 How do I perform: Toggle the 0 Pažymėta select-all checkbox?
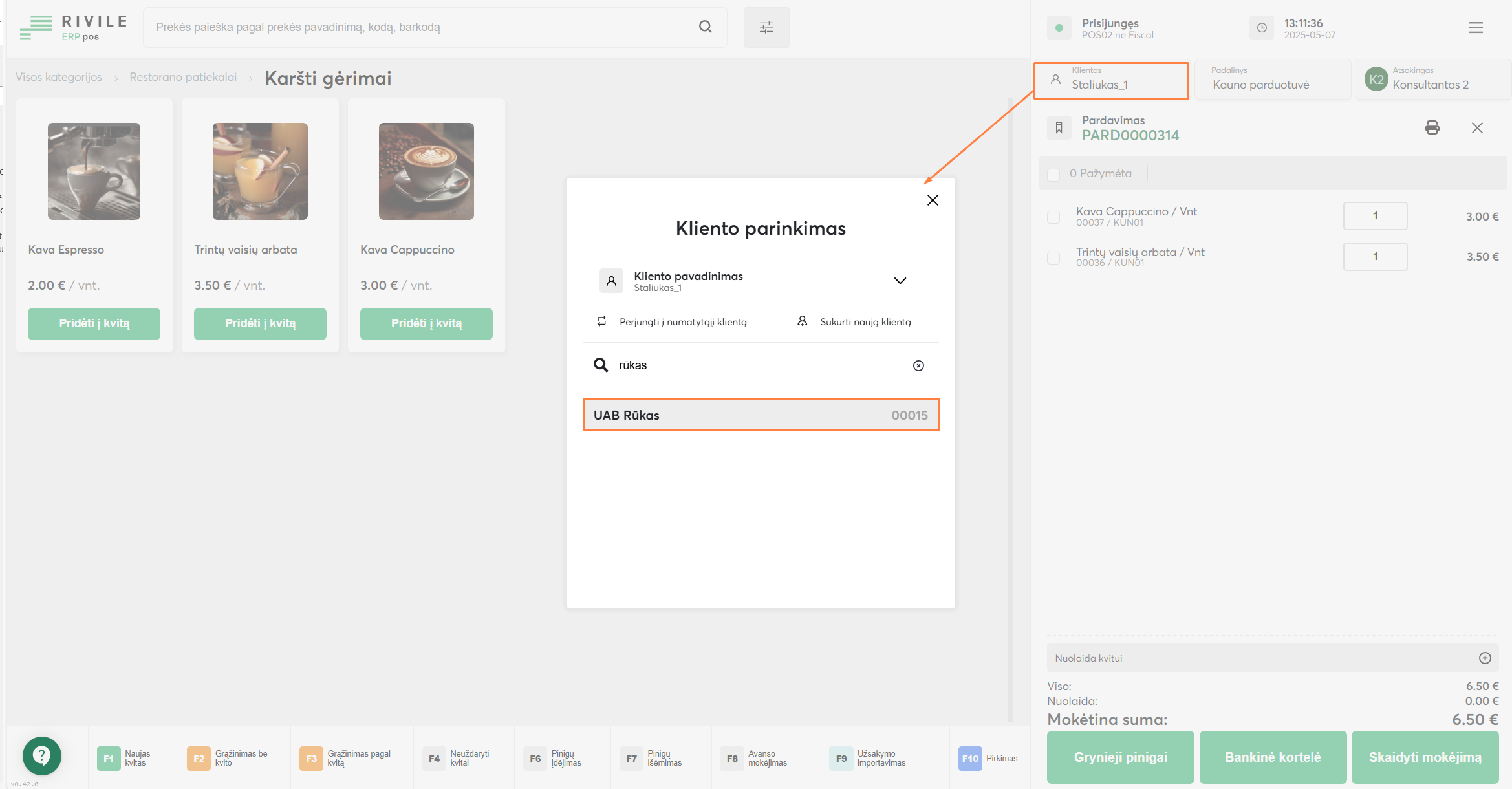1053,174
